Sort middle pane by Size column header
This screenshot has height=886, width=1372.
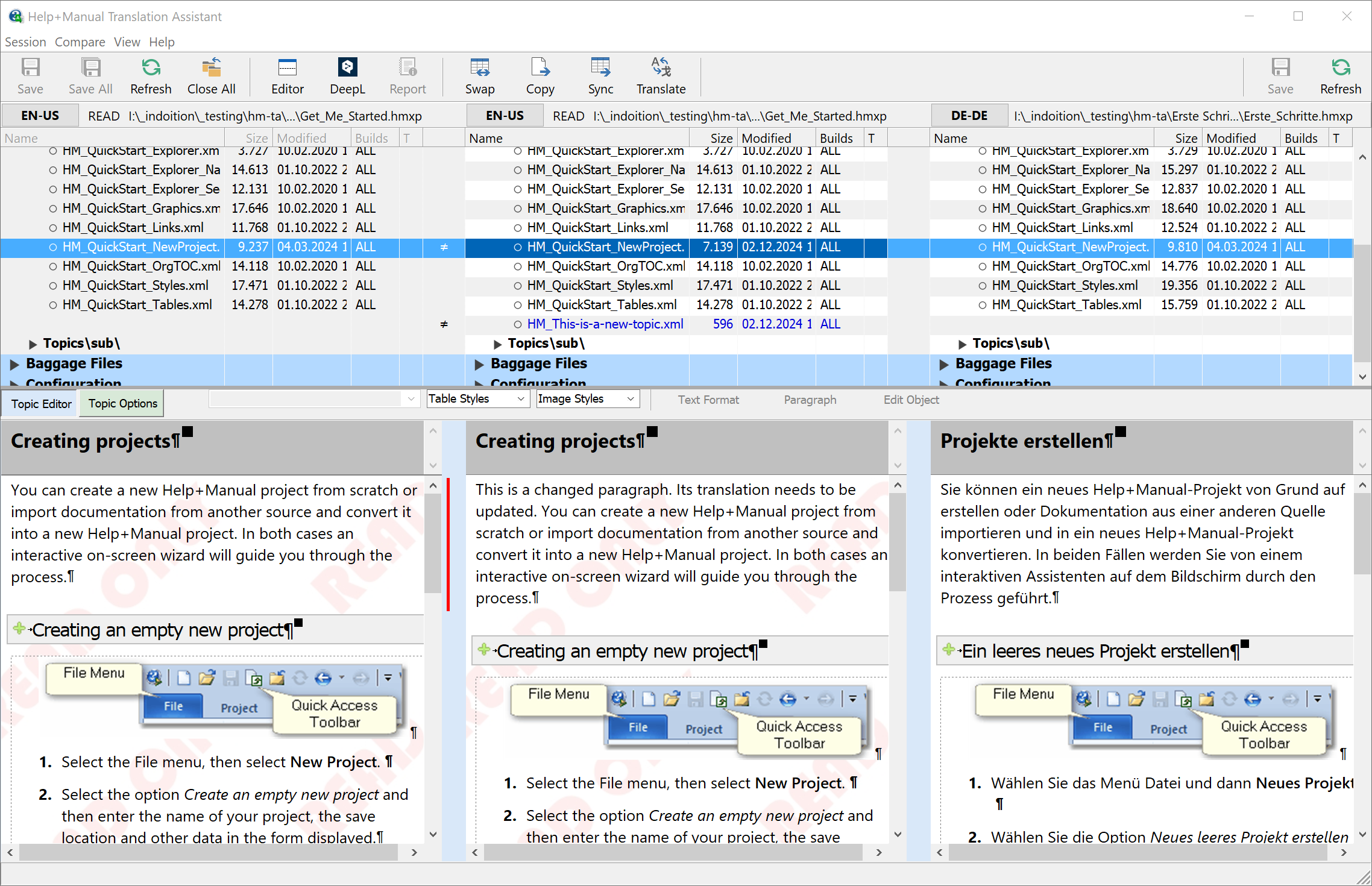click(713, 138)
